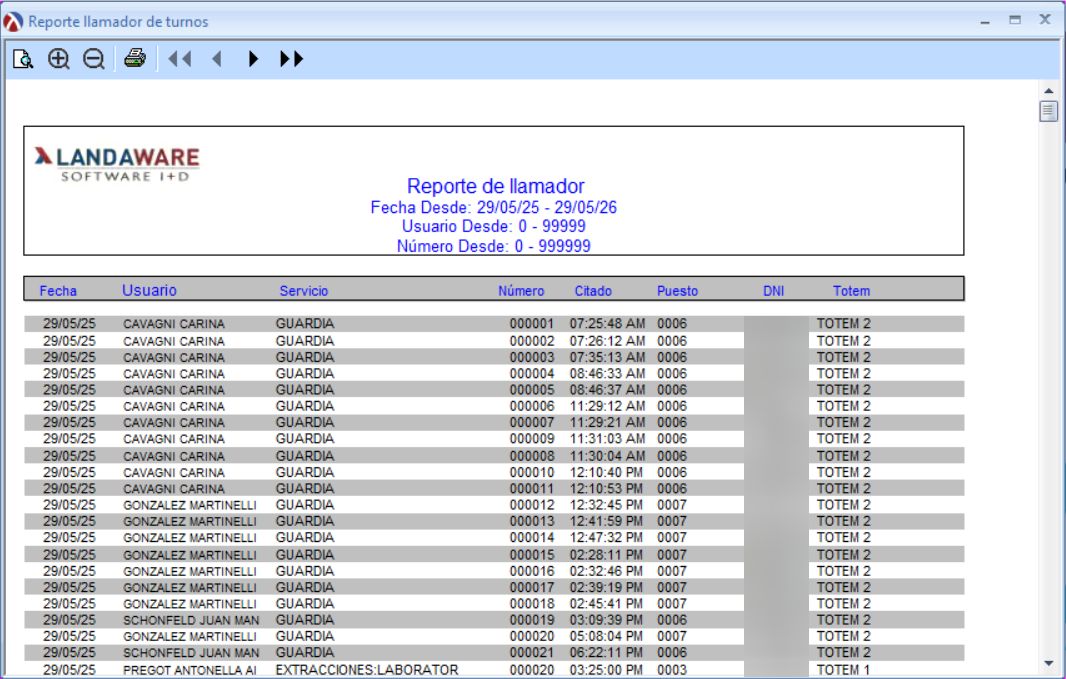The width and height of the screenshot is (1066, 679).
Task: Click the Puesto column header
Action: click(x=677, y=291)
